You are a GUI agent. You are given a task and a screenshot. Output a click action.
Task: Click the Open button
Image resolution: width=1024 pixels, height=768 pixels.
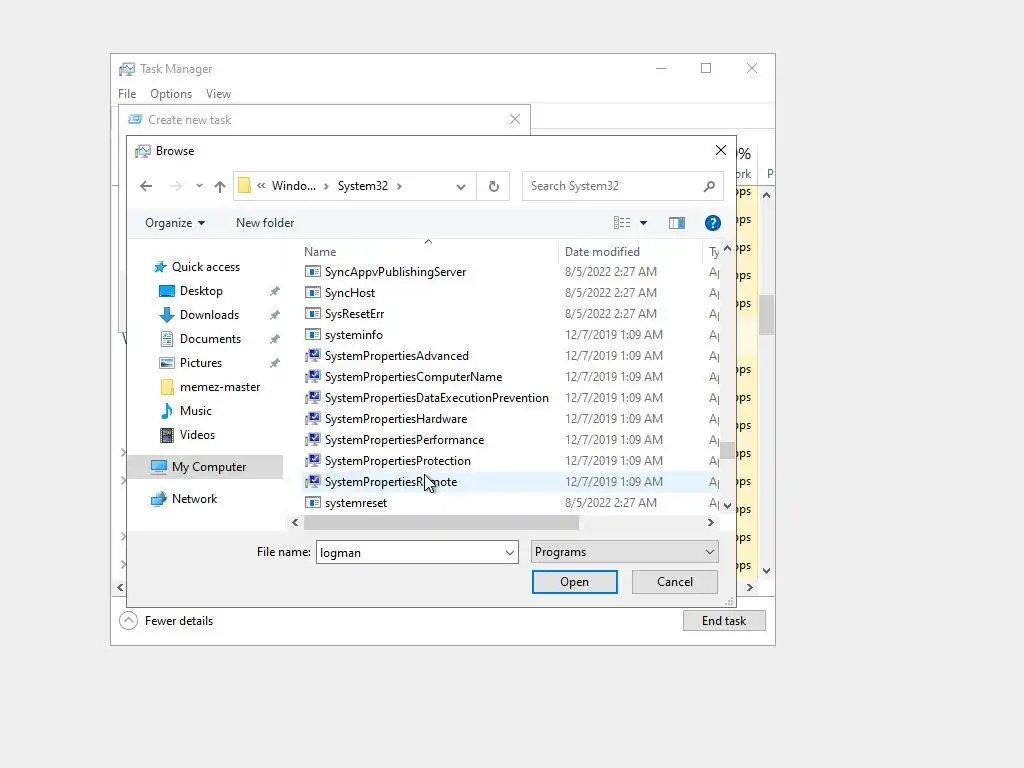pyautogui.click(x=575, y=582)
